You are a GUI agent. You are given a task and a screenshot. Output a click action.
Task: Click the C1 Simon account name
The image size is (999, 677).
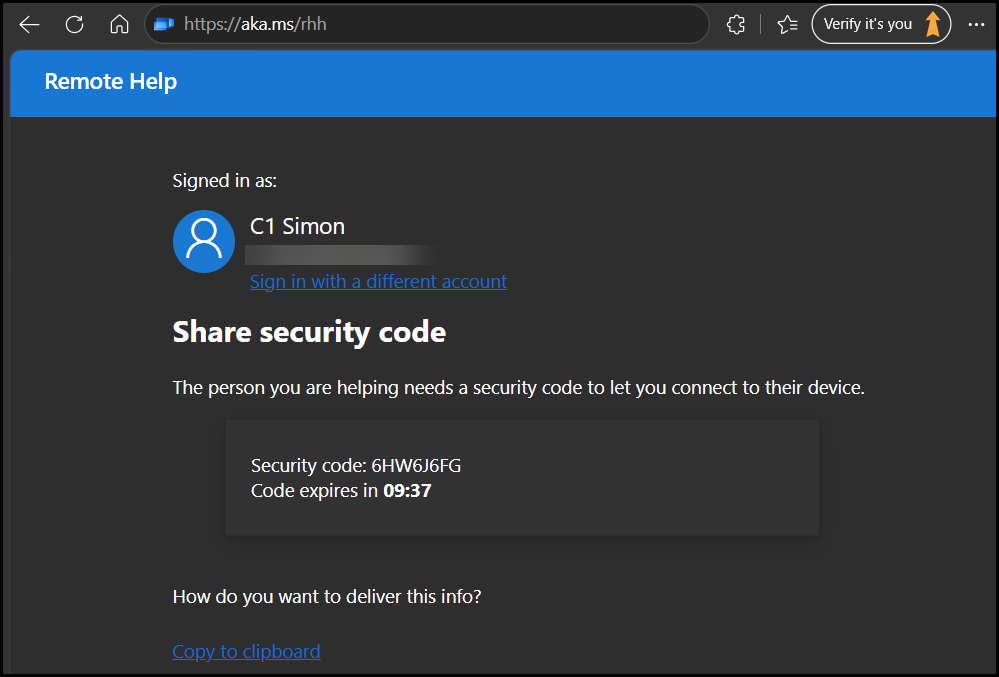point(298,226)
